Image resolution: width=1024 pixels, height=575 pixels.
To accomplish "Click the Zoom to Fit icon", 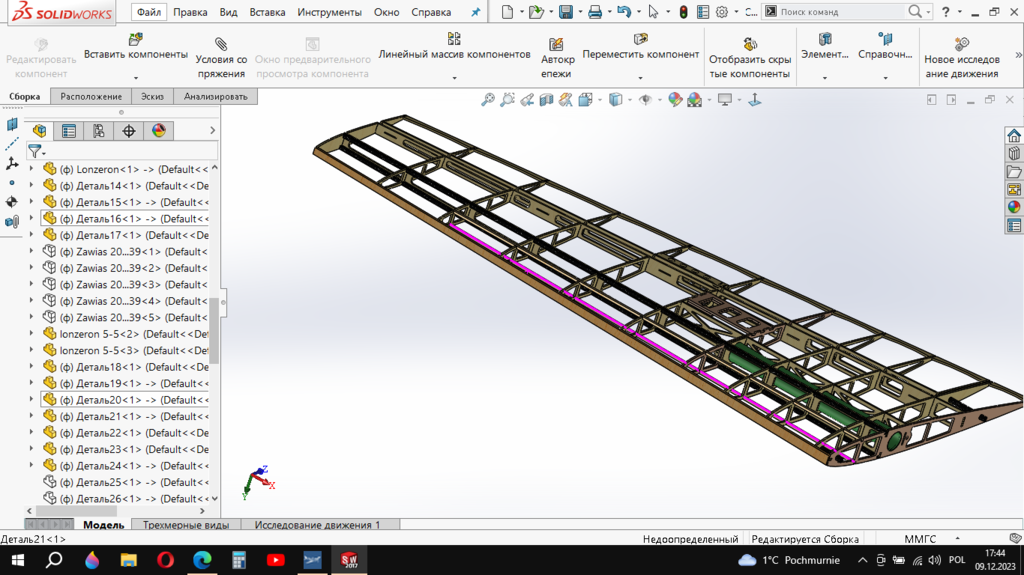I will click(x=488, y=100).
